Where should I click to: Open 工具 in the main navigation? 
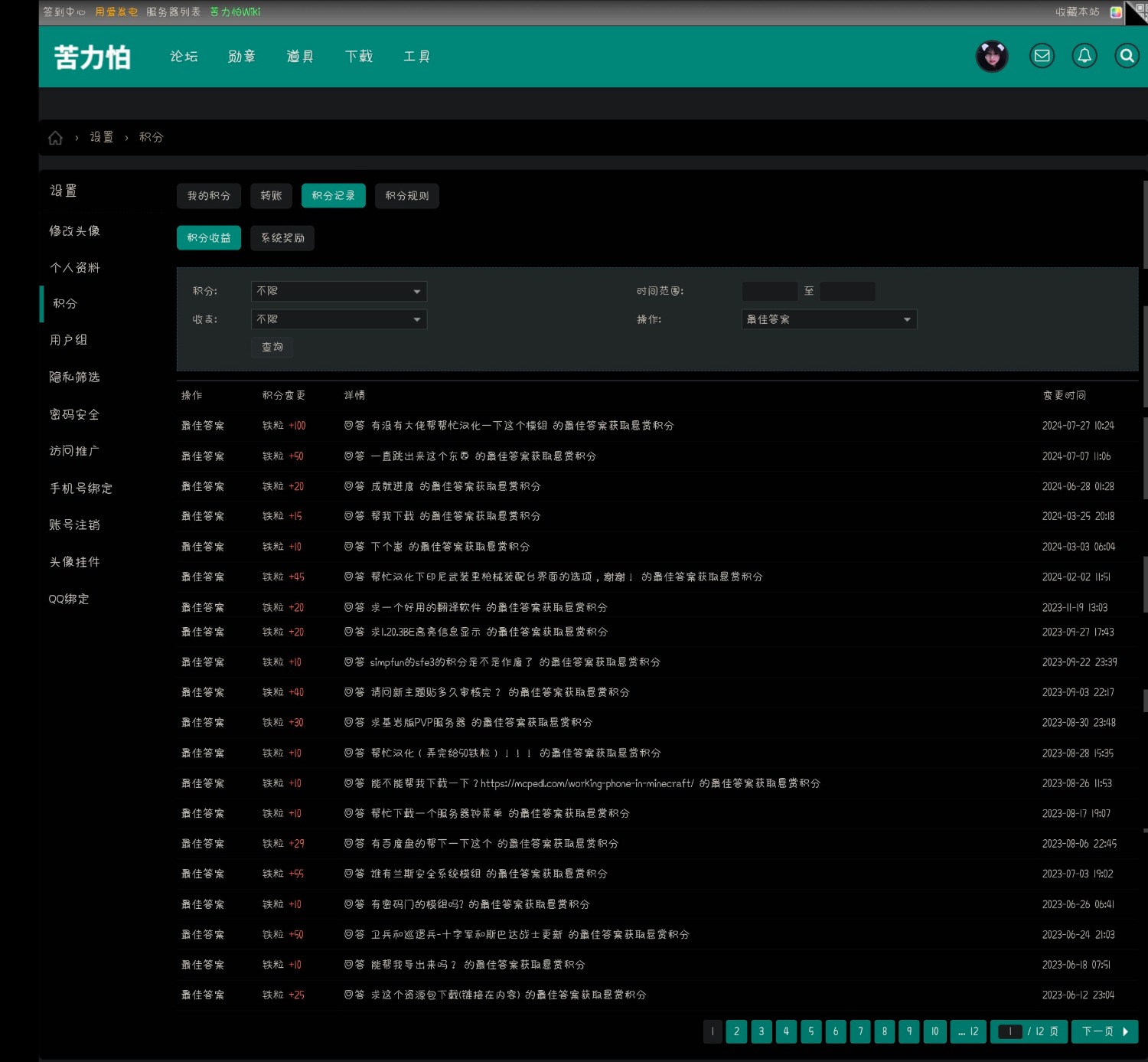[417, 57]
